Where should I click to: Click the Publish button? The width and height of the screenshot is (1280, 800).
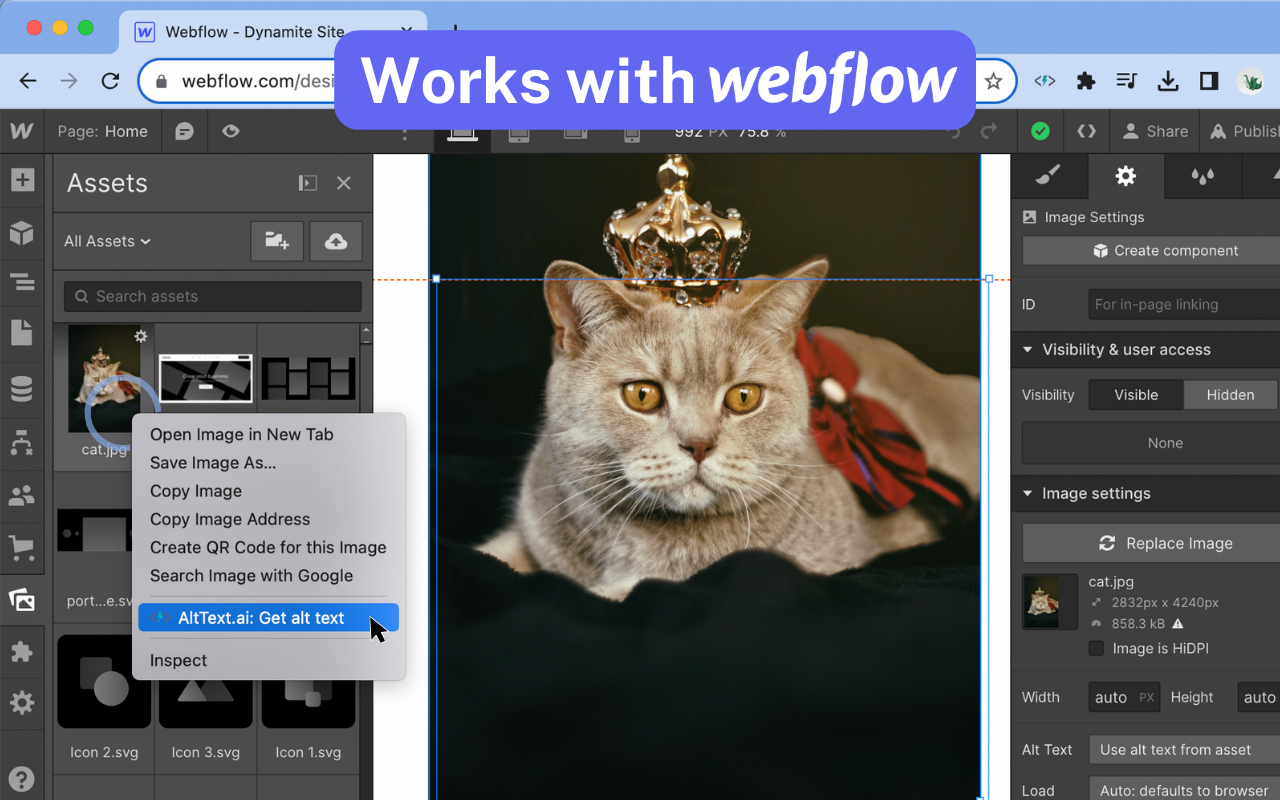coord(1244,131)
